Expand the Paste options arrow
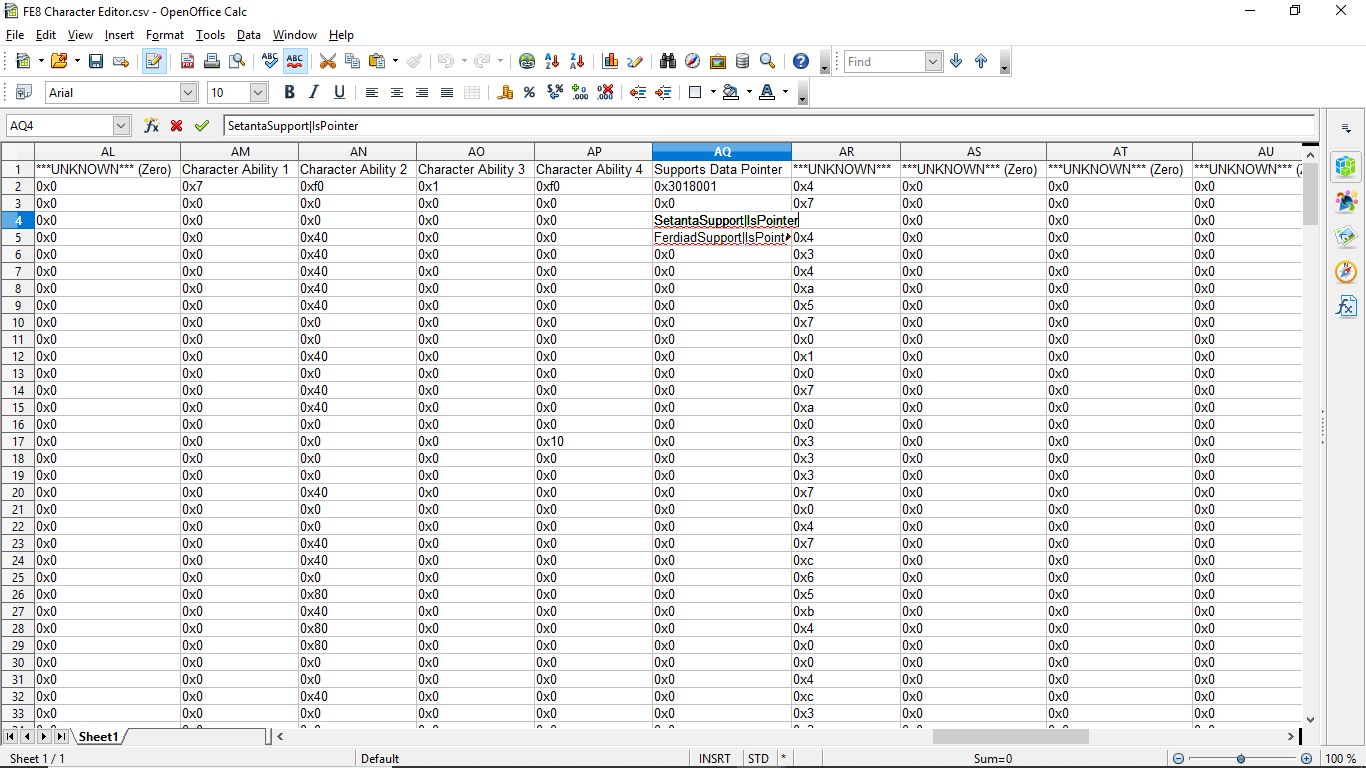The width and height of the screenshot is (1366, 768). [x=395, y=62]
